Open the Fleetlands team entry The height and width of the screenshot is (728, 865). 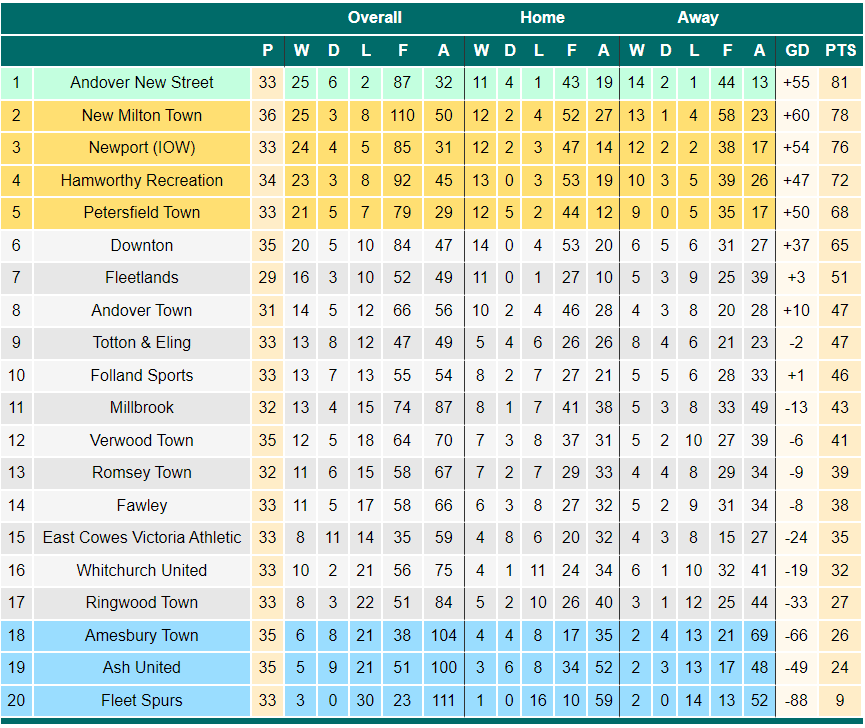142,277
